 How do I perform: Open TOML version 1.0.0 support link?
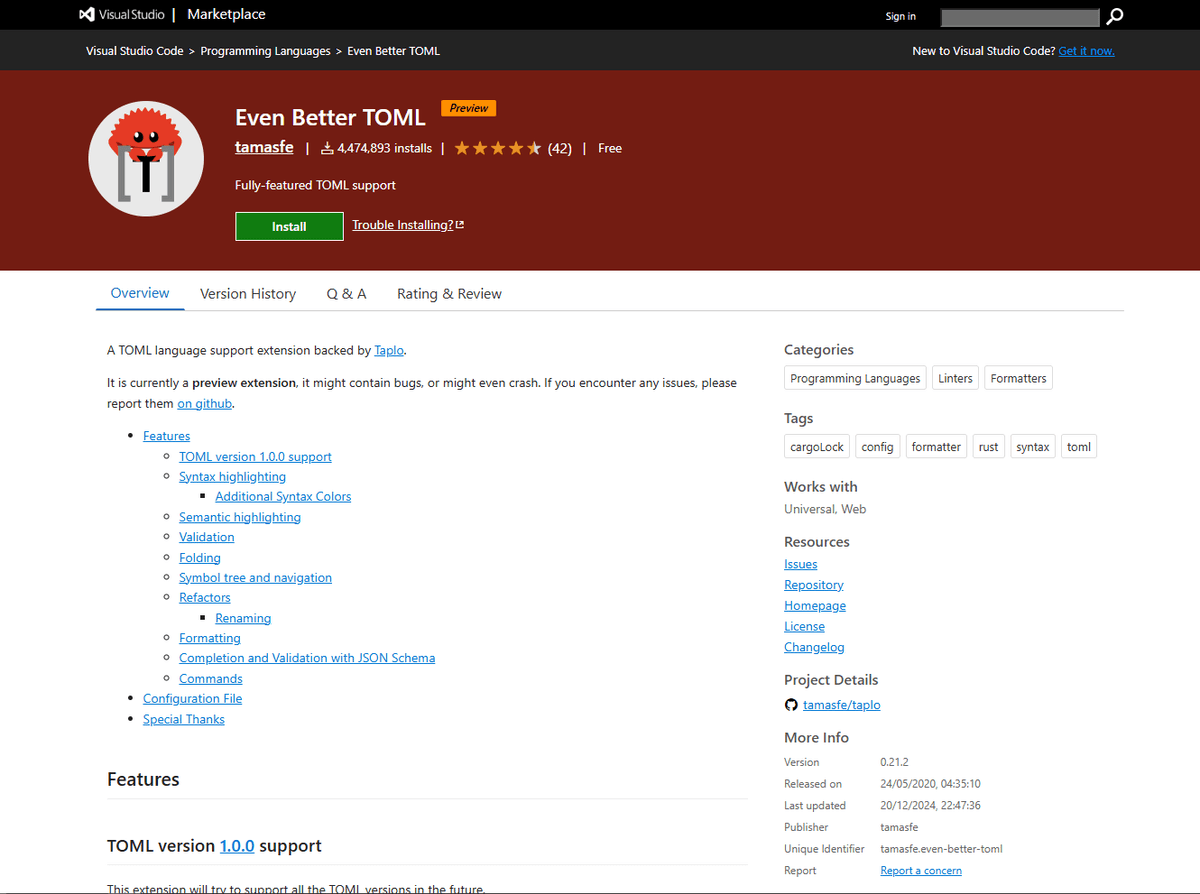(255, 456)
